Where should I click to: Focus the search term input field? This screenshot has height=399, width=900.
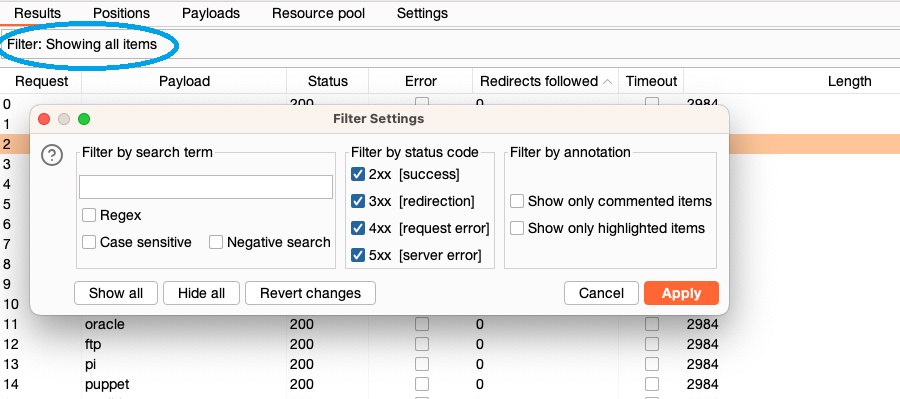click(x=205, y=187)
